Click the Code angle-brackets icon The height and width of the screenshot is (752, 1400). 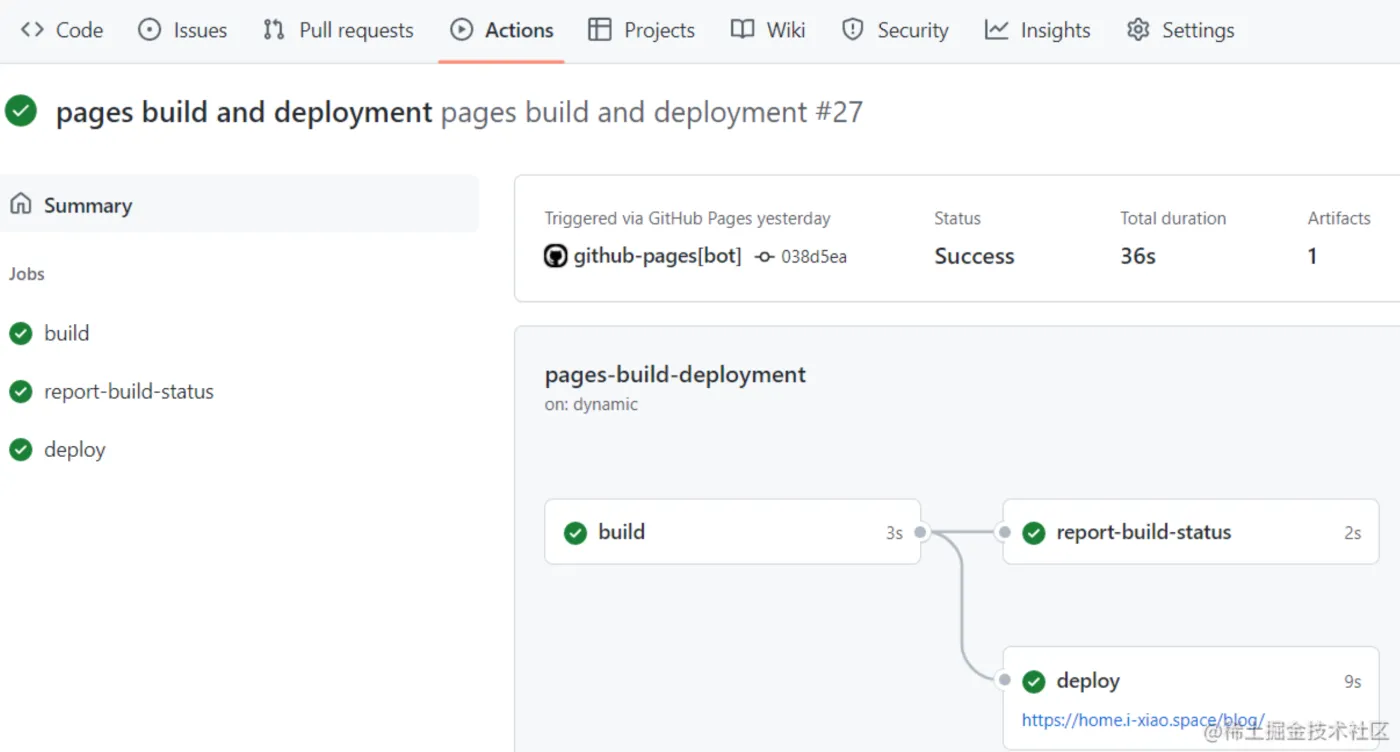pyautogui.click(x=32, y=30)
